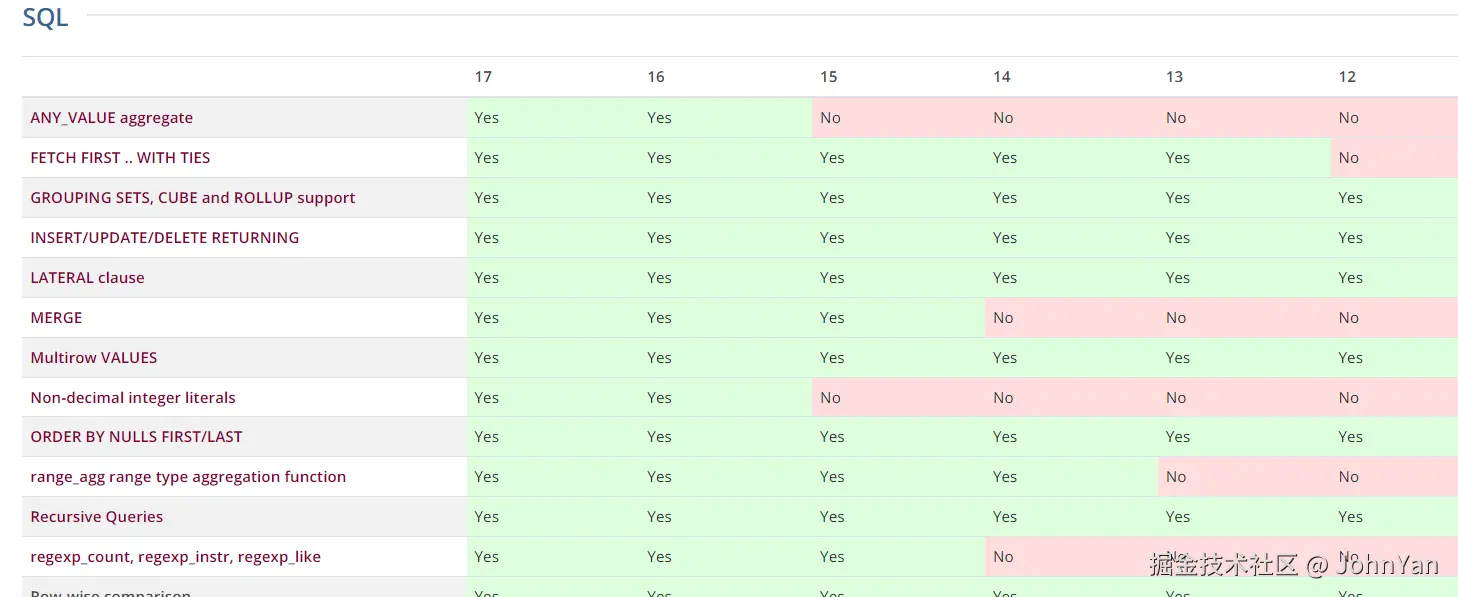Viewport: 1458px width, 597px height.
Task: Click the regexp_count, regexp_instr, regexp_like link
Action: tap(175, 557)
